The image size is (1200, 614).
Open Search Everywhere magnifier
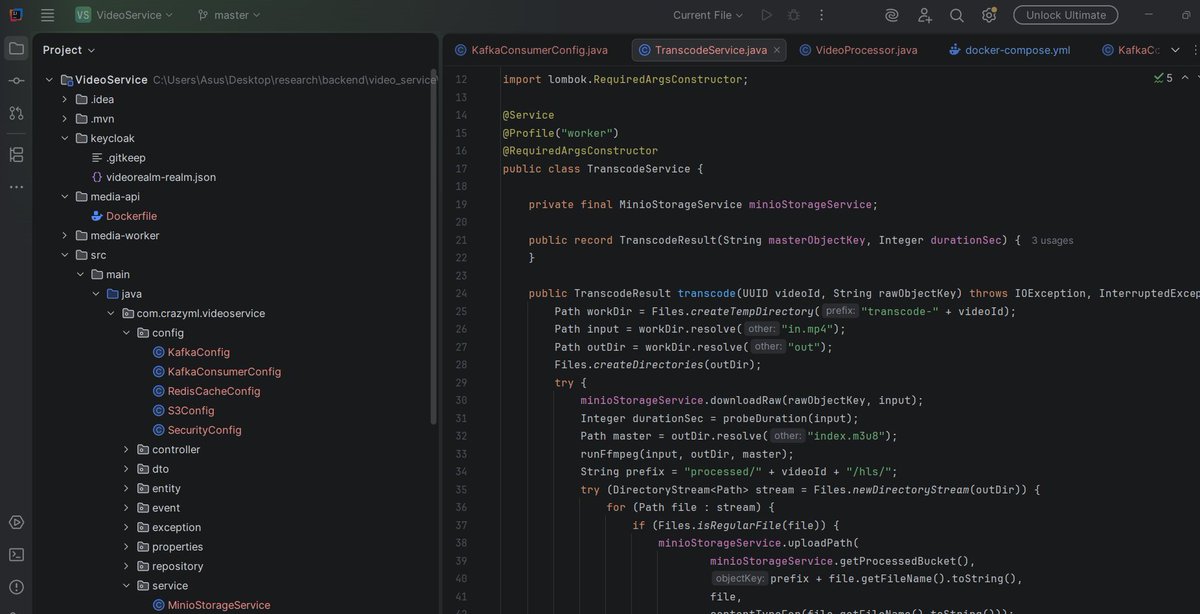pyautogui.click(x=957, y=15)
